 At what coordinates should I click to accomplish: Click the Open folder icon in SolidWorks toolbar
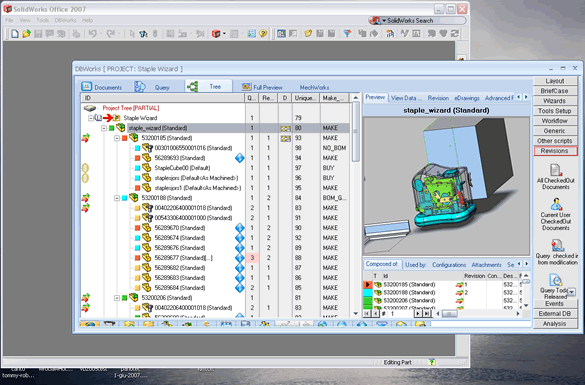[26, 34]
